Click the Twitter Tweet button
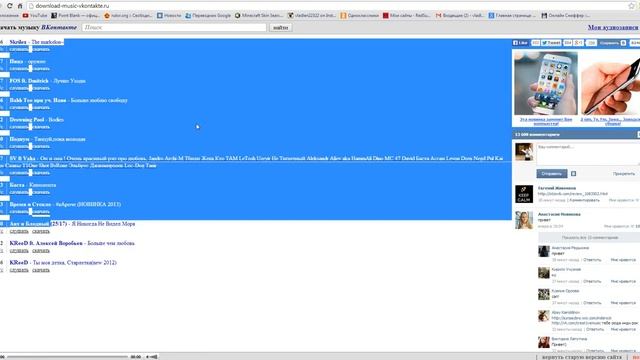This screenshot has width=640, height=360. coord(551,43)
